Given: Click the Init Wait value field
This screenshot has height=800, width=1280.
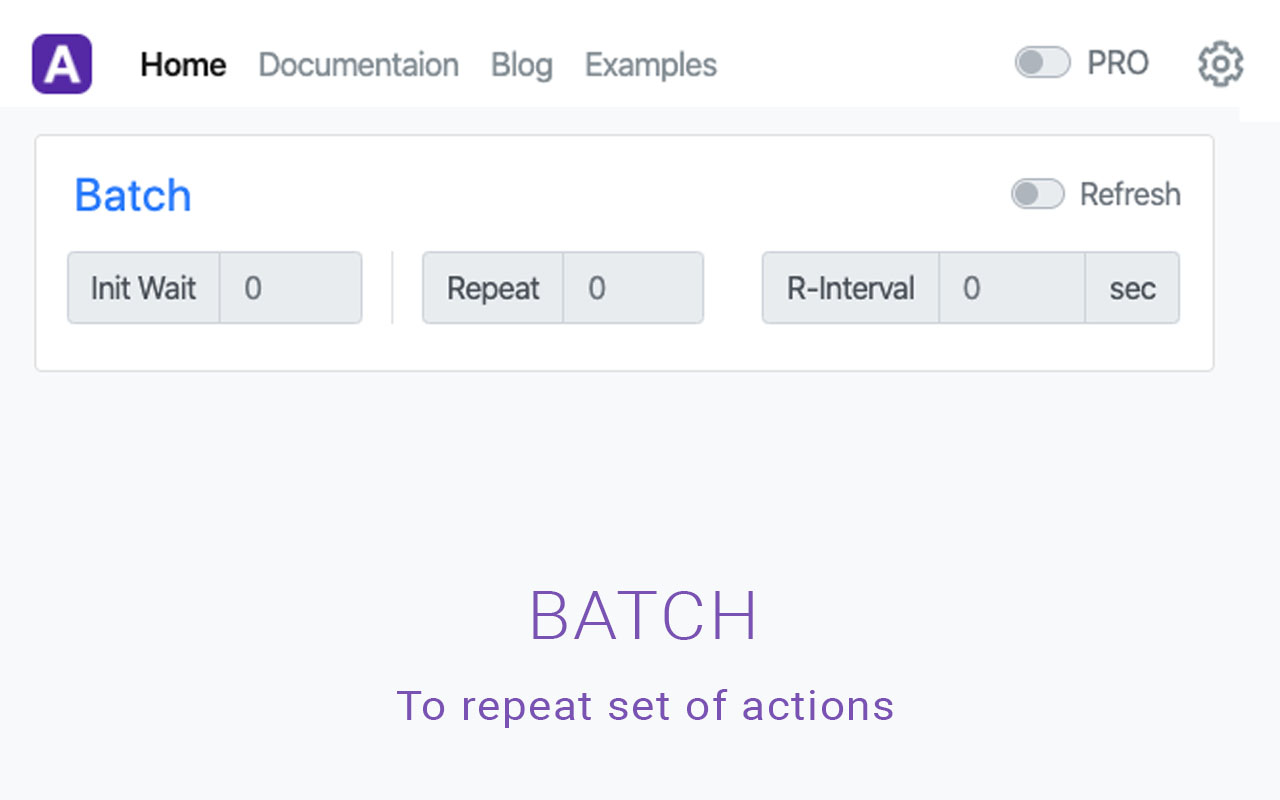Looking at the screenshot, I should pyautogui.click(x=290, y=288).
